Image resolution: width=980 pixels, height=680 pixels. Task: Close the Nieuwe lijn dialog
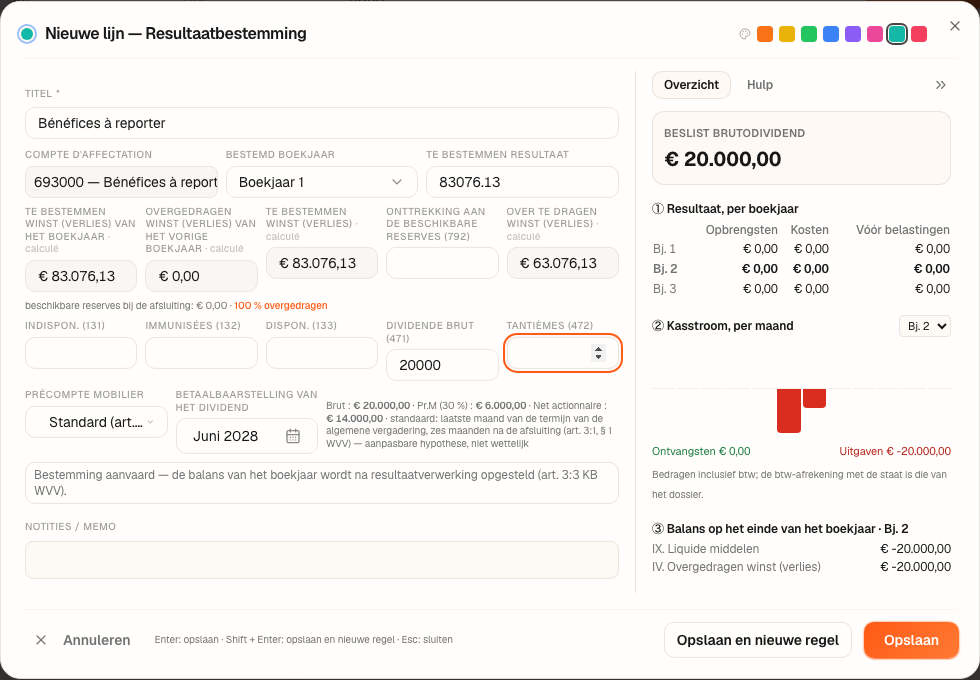pyautogui.click(x=954, y=26)
